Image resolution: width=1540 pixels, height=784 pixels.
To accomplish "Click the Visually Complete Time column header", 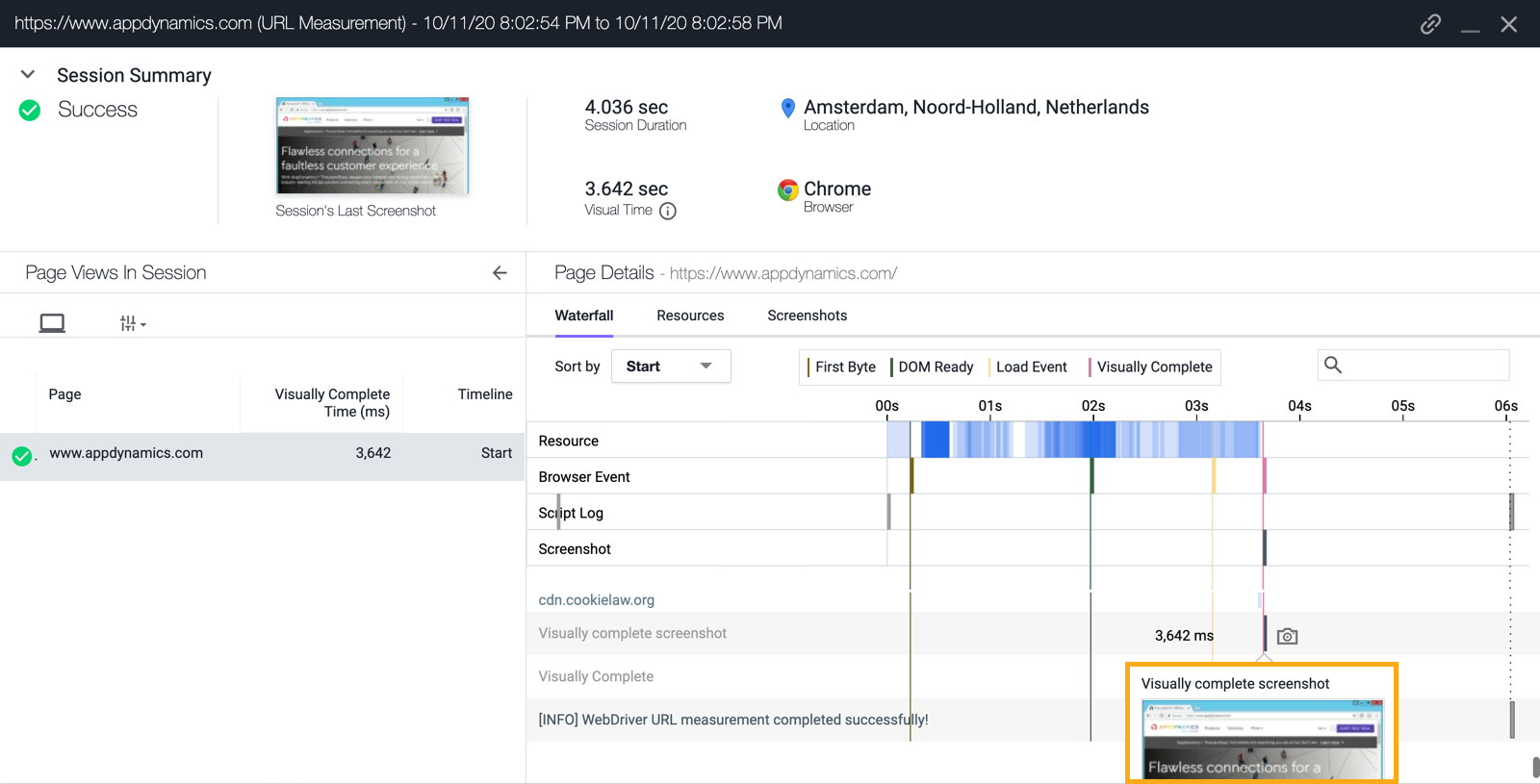I will (332, 403).
